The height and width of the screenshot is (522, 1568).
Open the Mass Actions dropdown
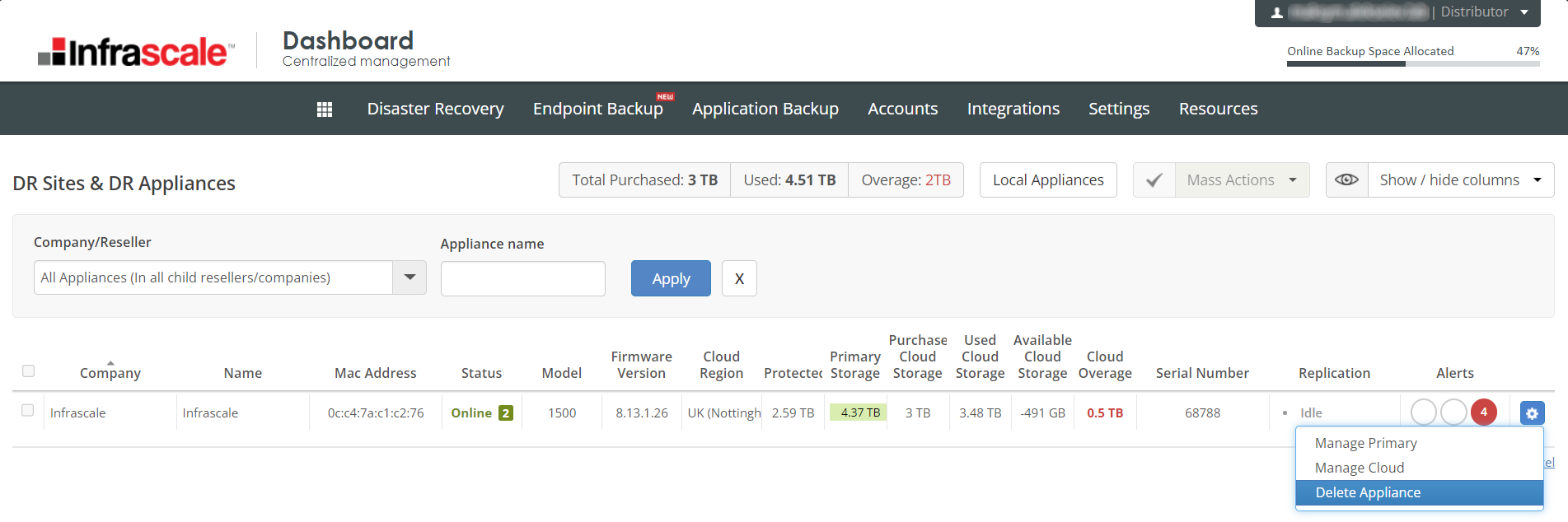[x=1243, y=180]
